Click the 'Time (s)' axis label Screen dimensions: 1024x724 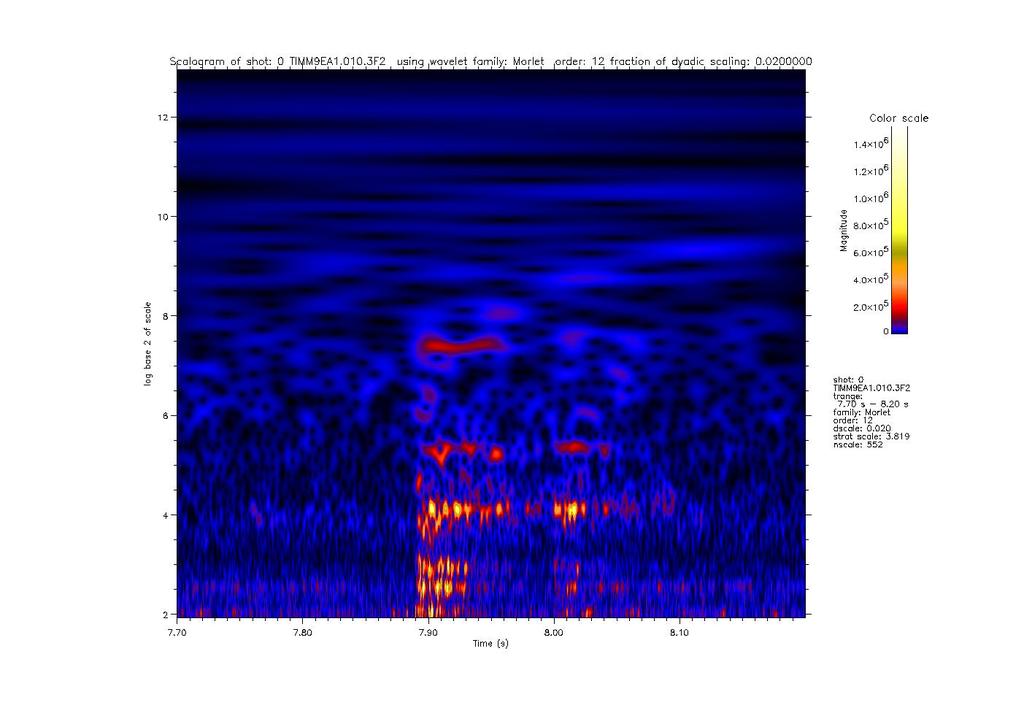(490, 644)
